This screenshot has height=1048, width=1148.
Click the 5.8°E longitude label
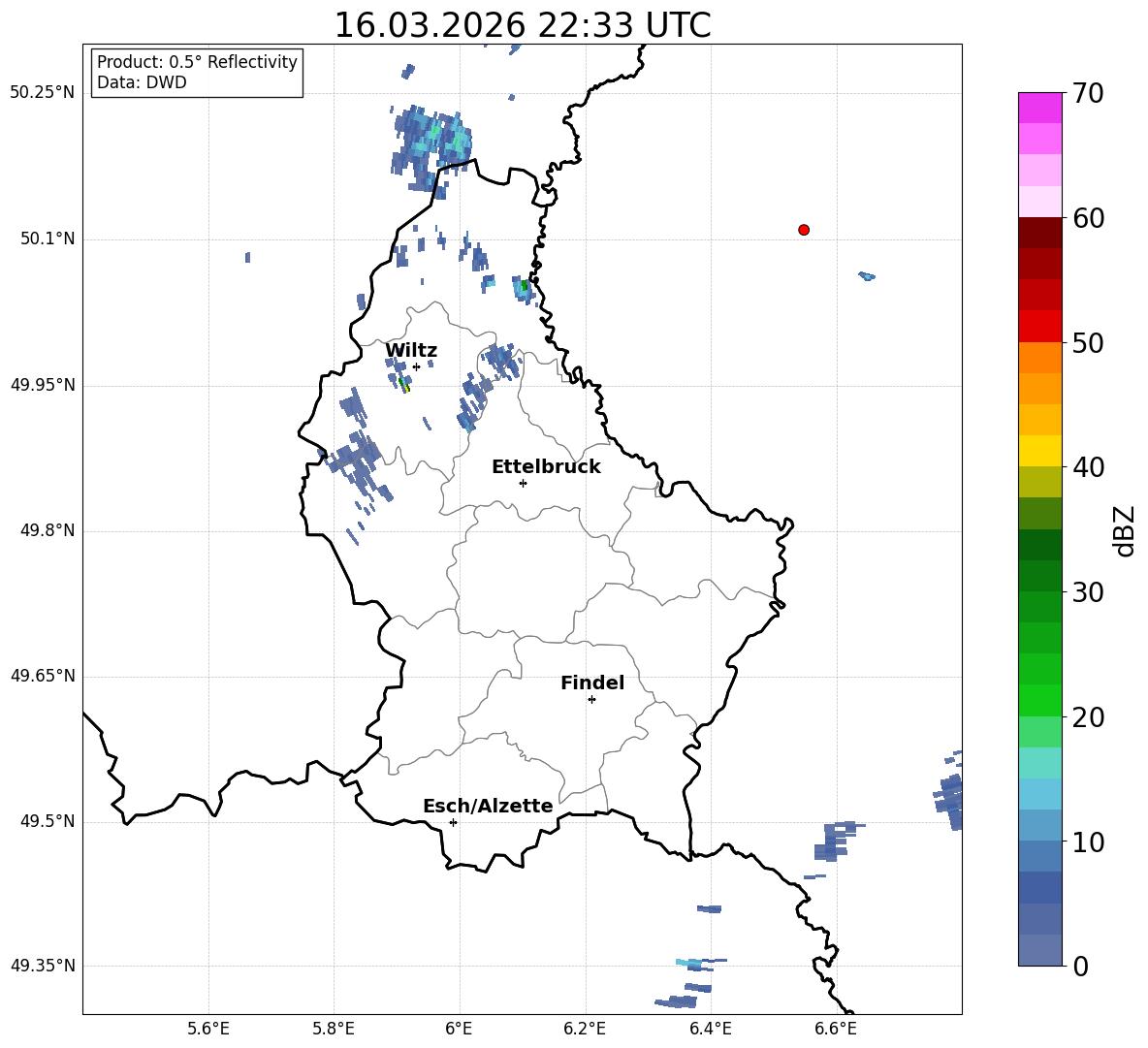pyautogui.click(x=334, y=1029)
